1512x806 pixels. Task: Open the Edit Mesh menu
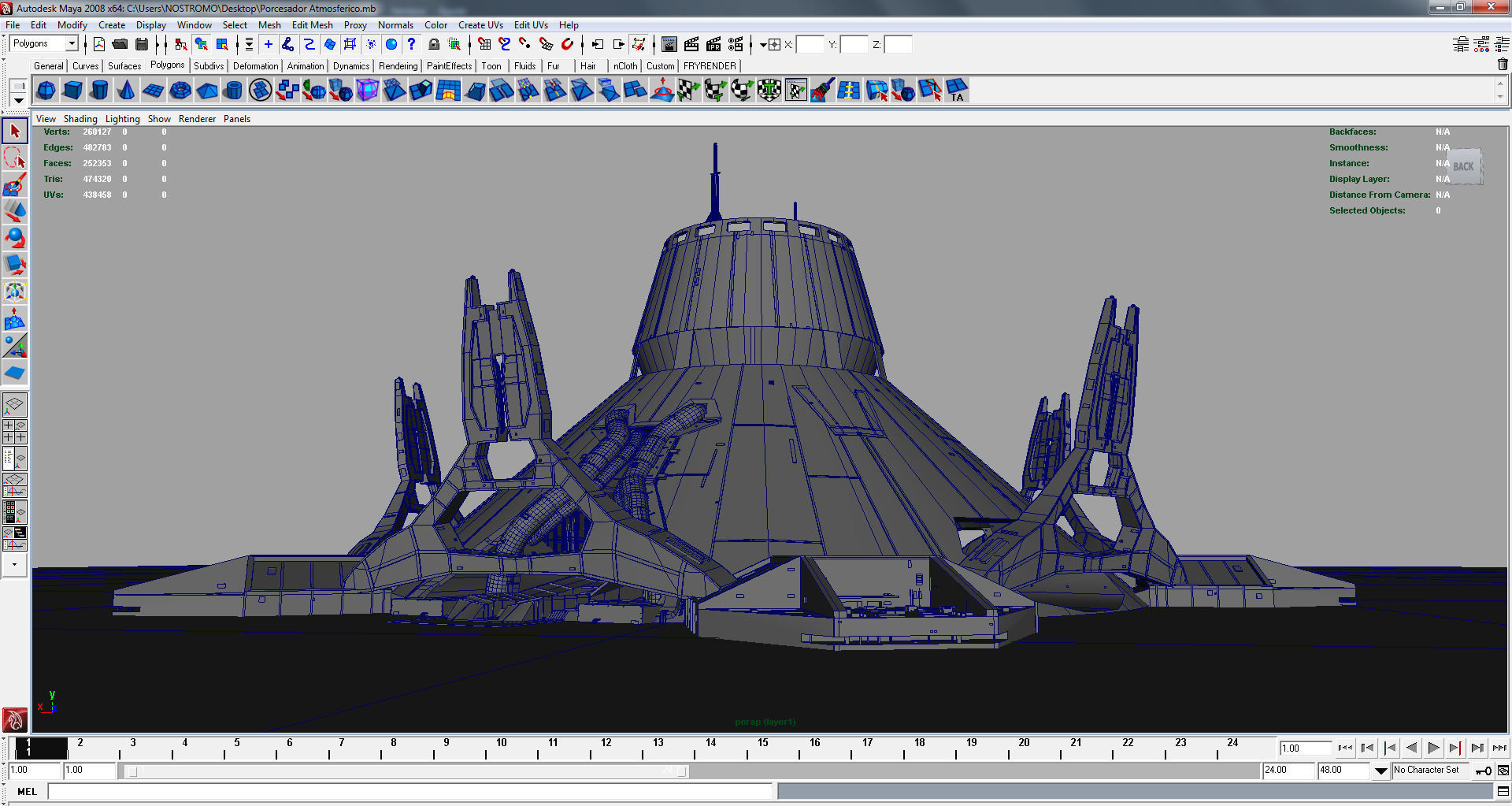coord(312,25)
